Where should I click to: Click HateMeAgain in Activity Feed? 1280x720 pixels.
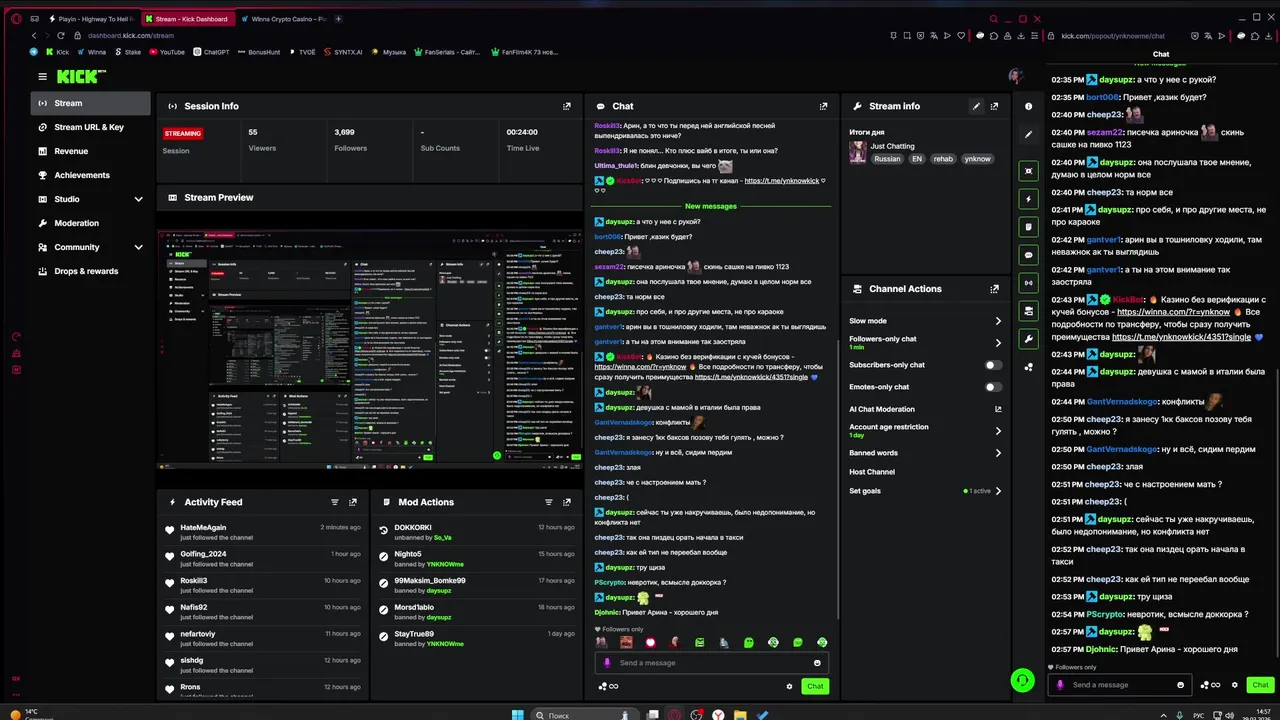click(203, 527)
